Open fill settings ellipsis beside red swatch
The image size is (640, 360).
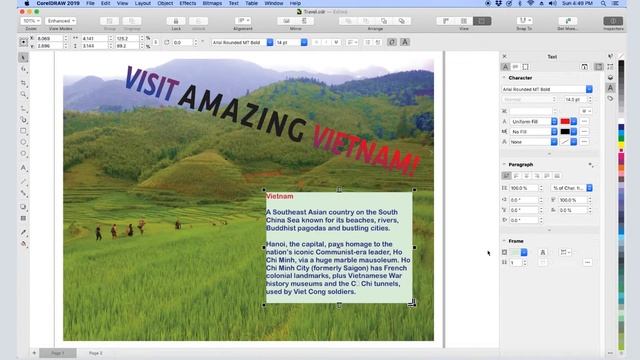coord(584,122)
